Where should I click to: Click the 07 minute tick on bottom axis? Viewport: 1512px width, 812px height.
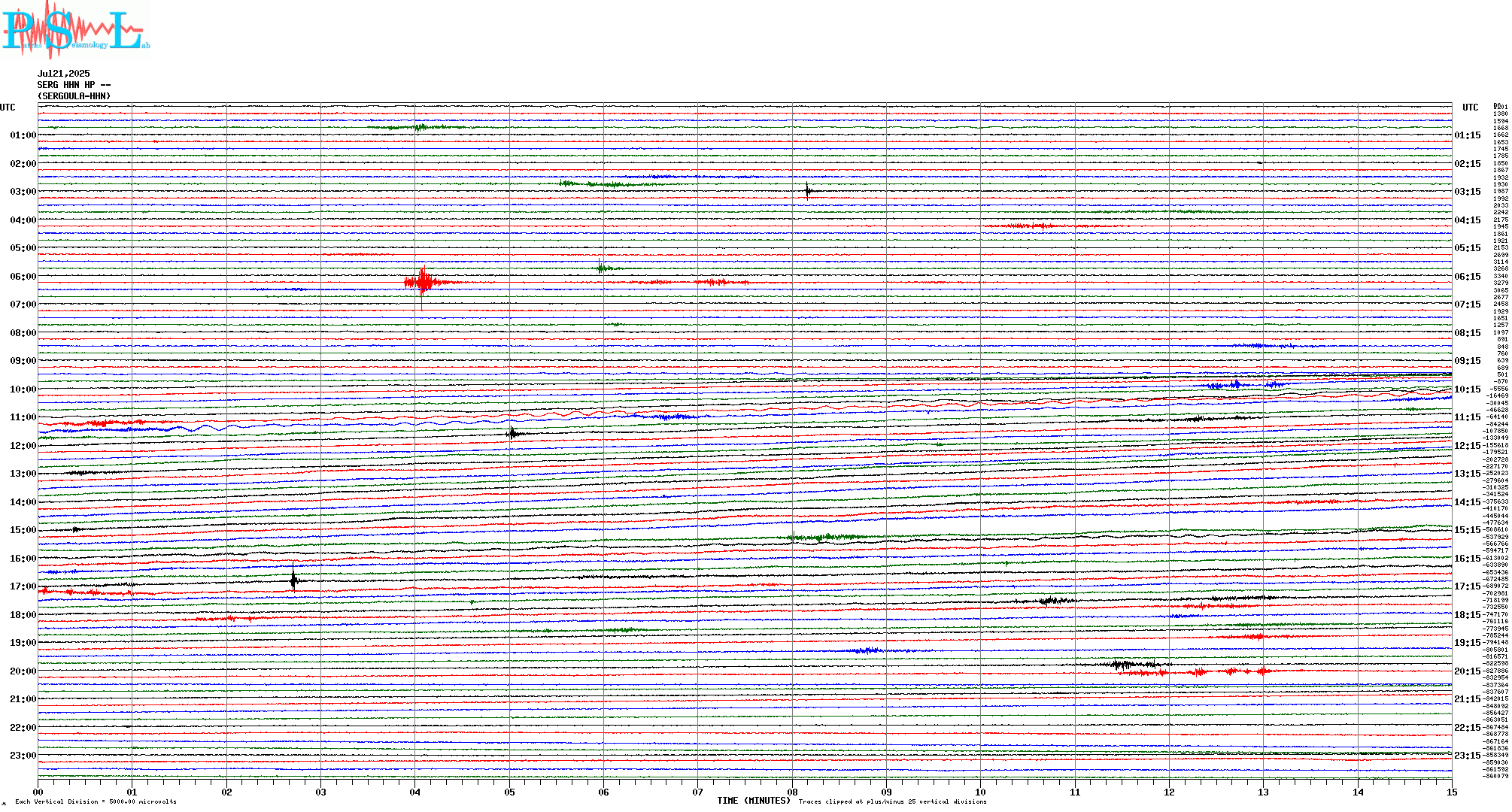click(698, 792)
